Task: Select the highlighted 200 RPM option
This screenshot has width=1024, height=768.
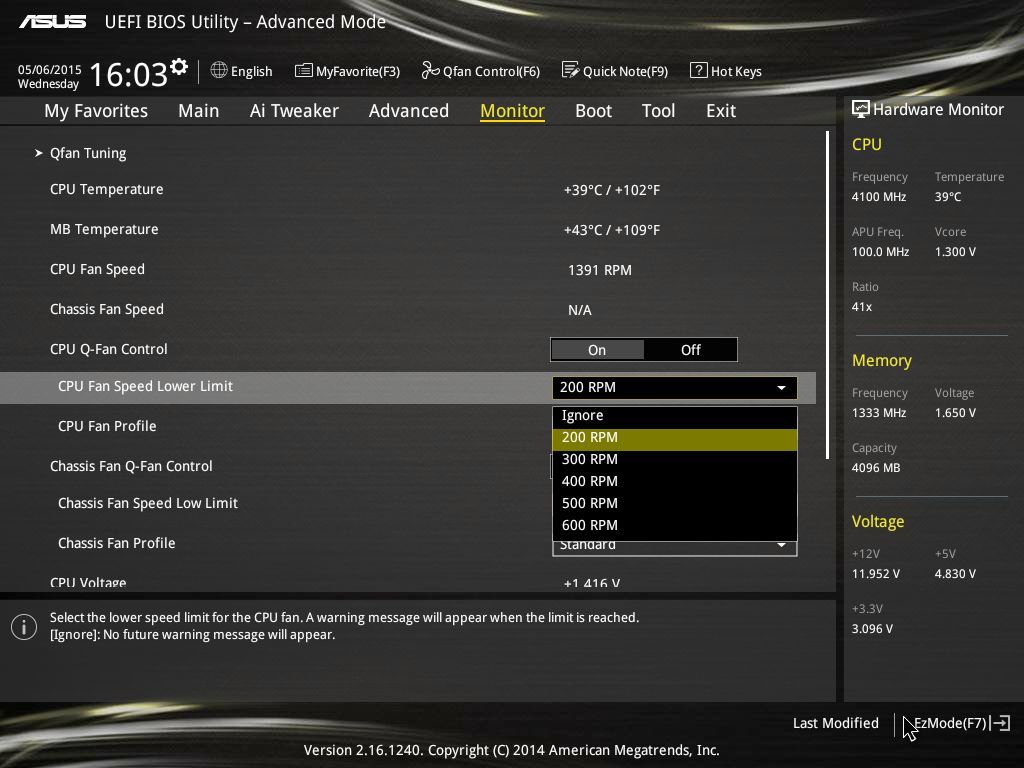Action: pos(675,438)
